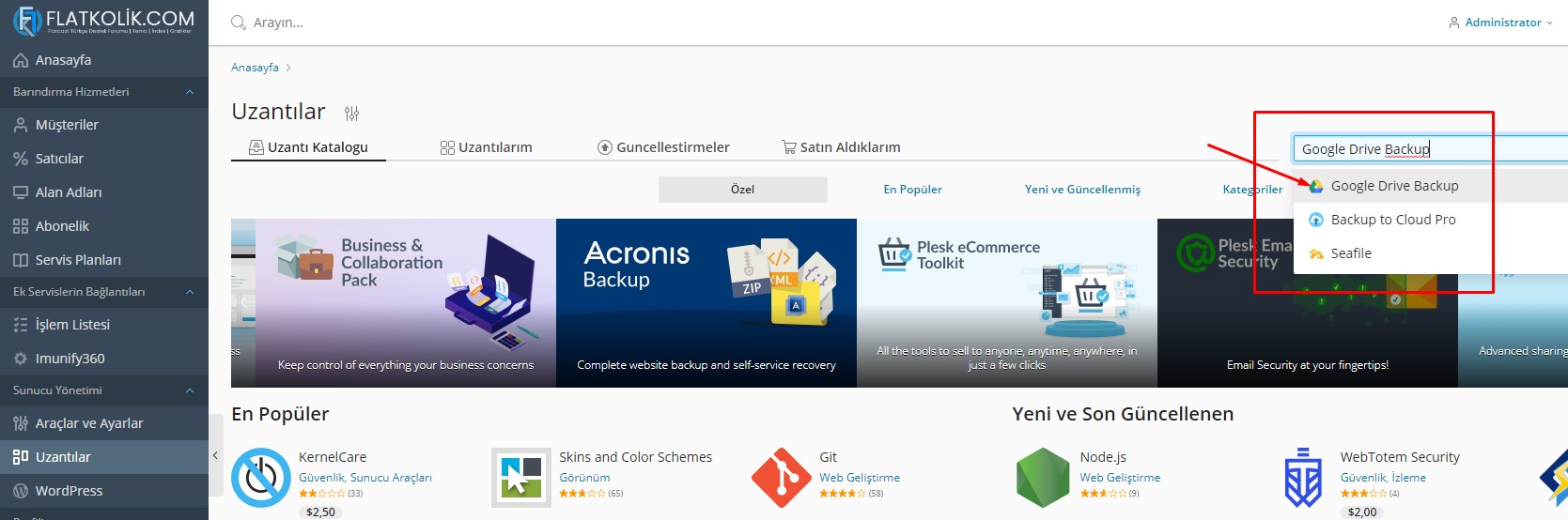Screen dimensions: 1568x520
Task: Open the Business & Collaboration Pack banner
Action: (x=406, y=303)
